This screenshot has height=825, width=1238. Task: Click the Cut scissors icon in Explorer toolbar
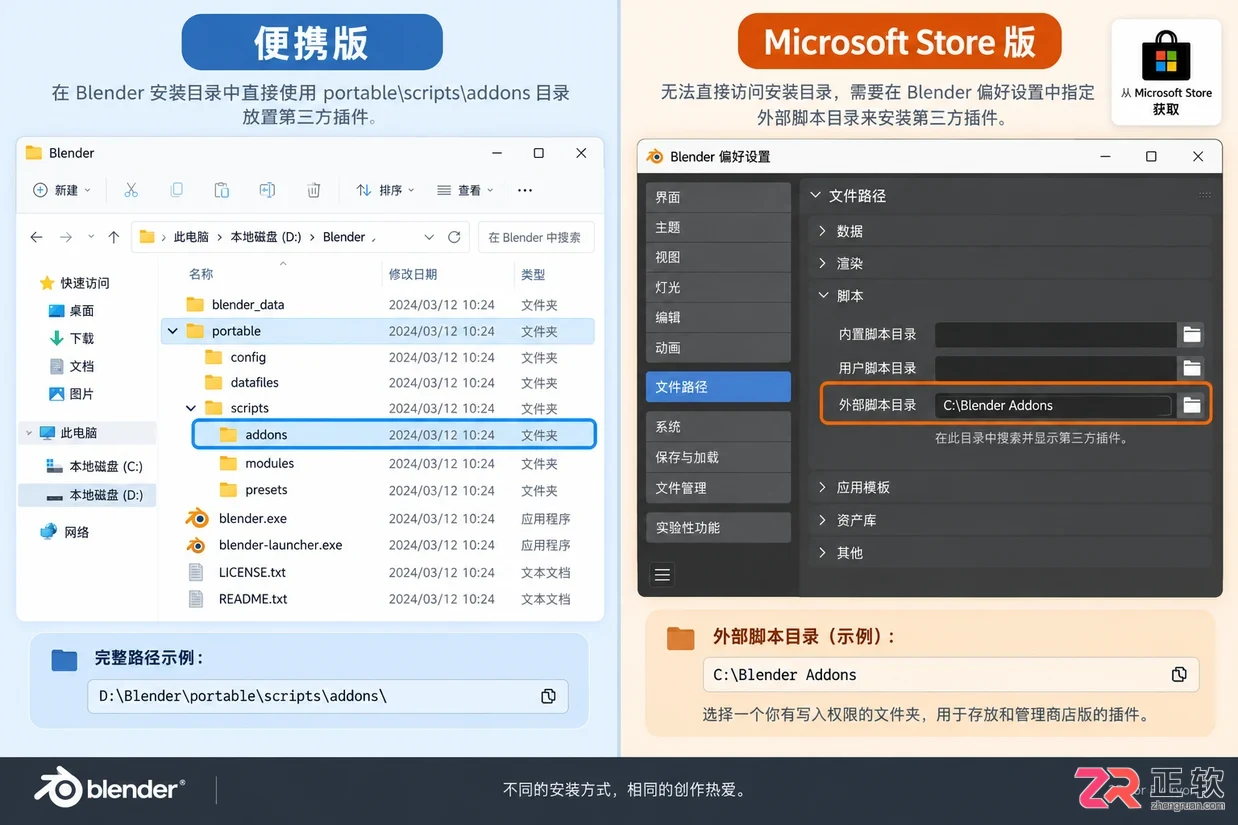[x=131, y=190]
